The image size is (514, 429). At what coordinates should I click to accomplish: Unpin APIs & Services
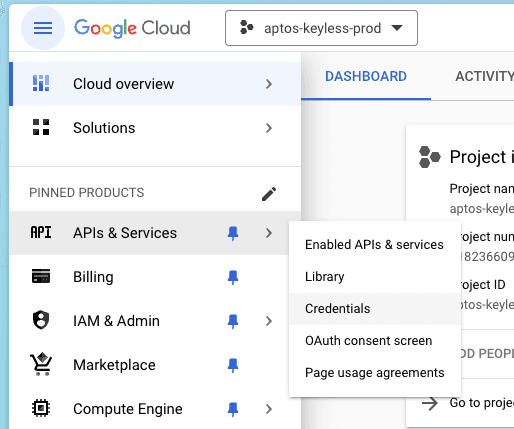(x=233, y=233)
